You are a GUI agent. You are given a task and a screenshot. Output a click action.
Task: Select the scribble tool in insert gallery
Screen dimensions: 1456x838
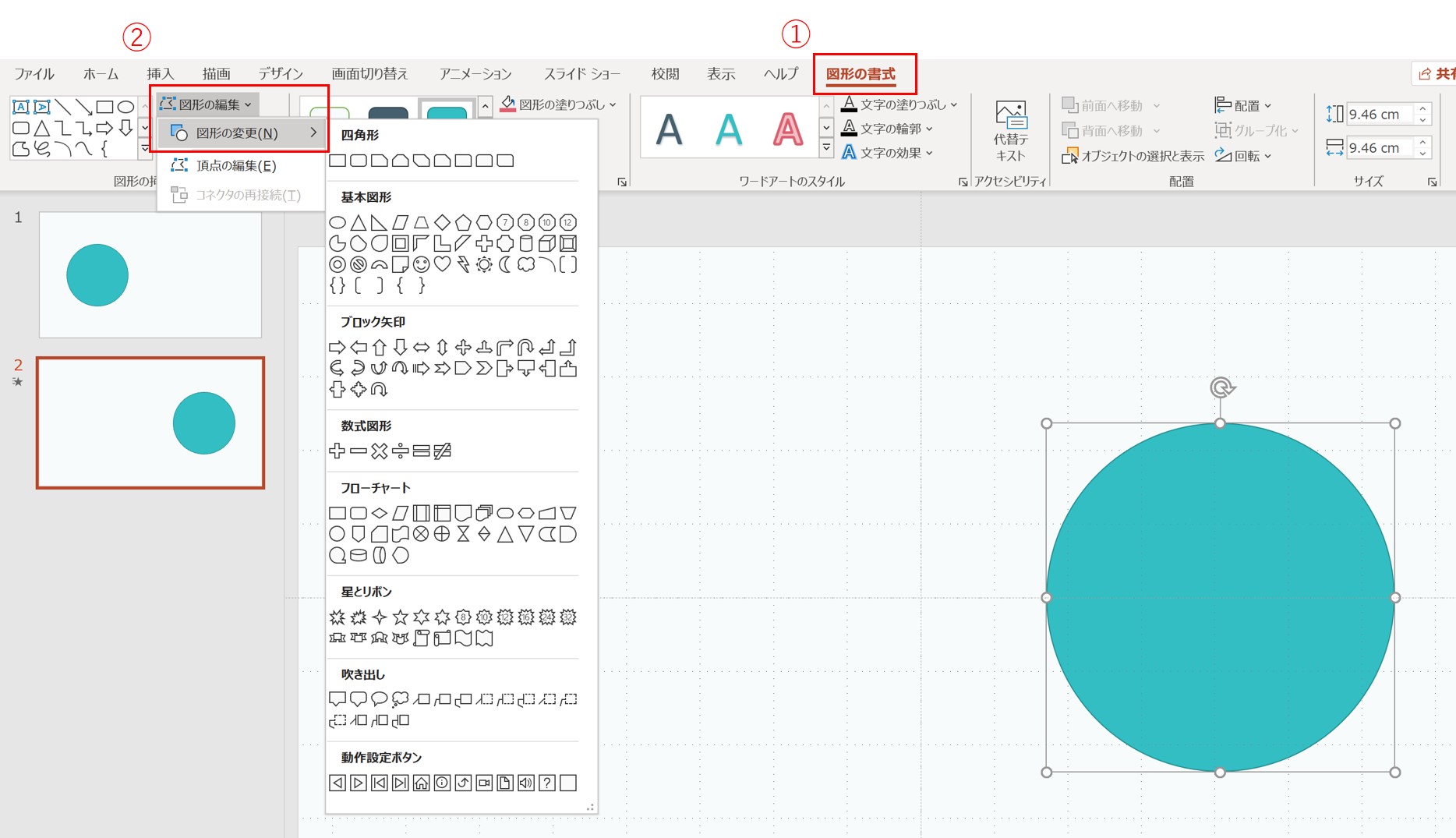[x=42, y=149]
